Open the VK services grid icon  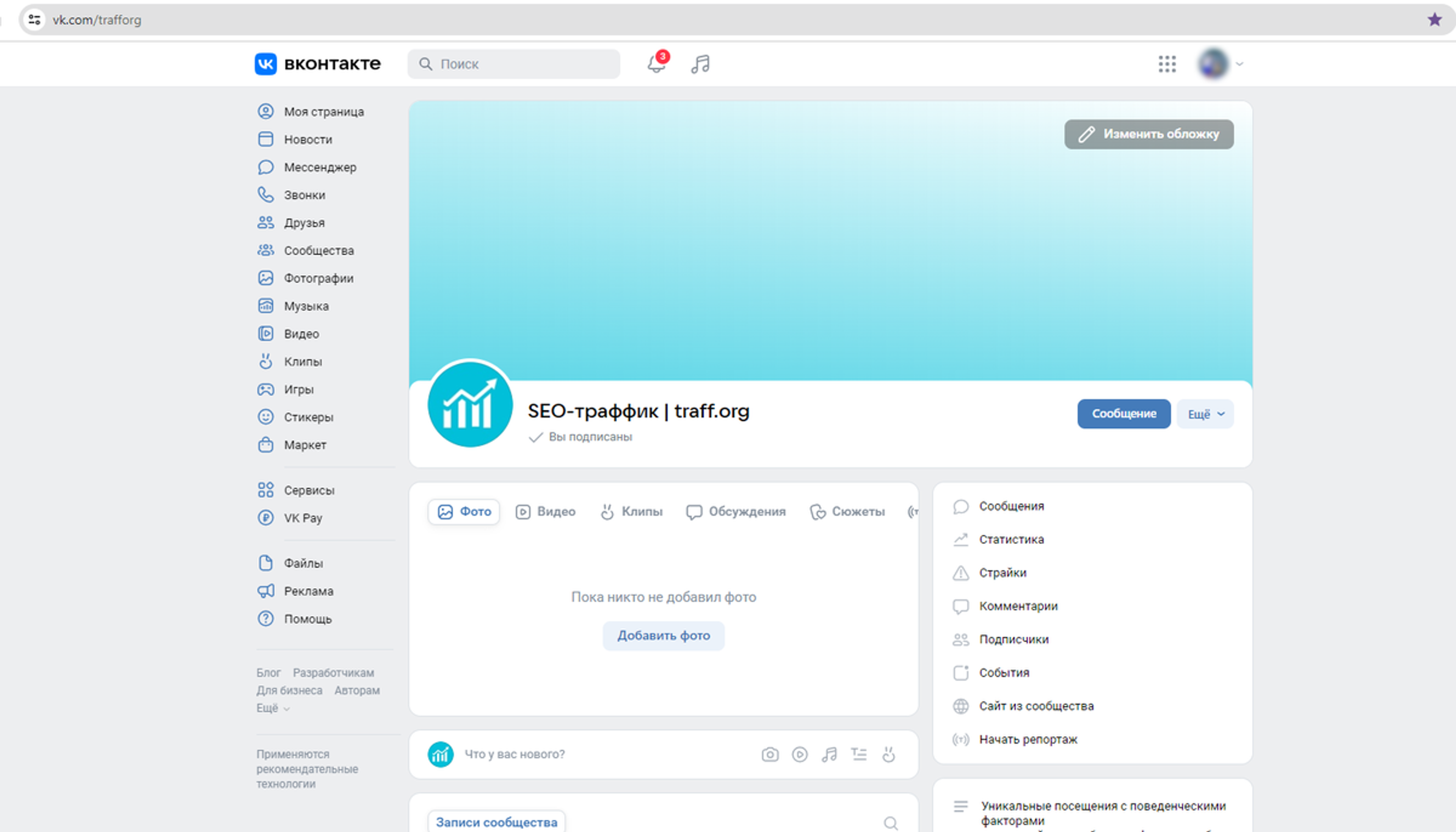[1167, 64]
